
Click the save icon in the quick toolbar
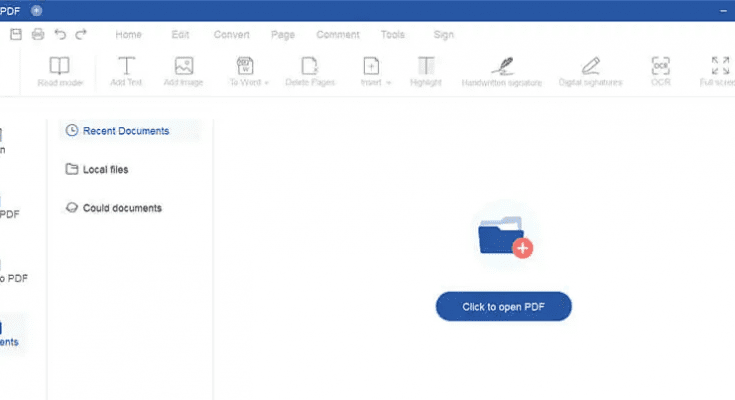point(16,34)
